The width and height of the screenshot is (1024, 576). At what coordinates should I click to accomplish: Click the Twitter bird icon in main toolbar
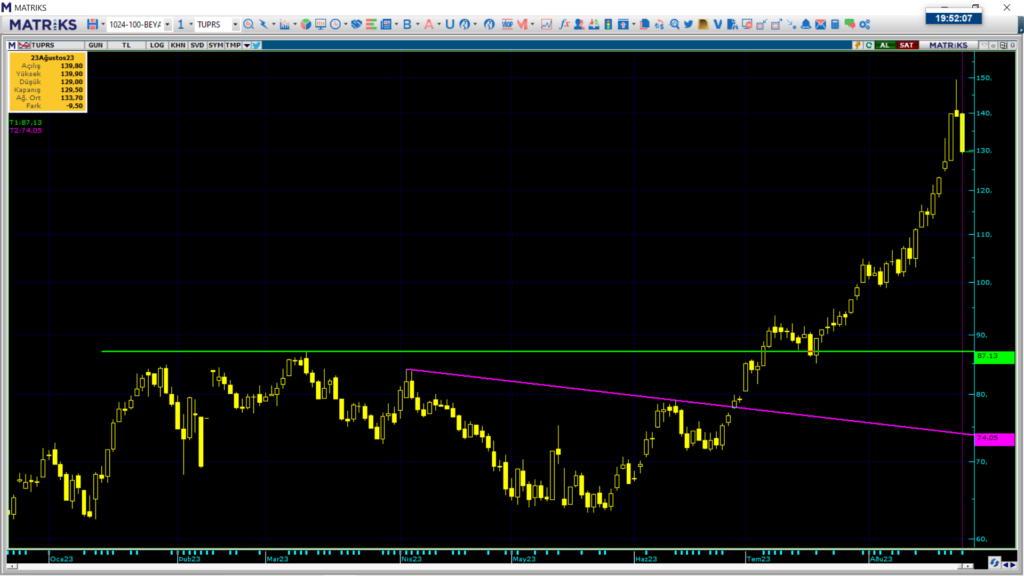[x=688, y=24]
